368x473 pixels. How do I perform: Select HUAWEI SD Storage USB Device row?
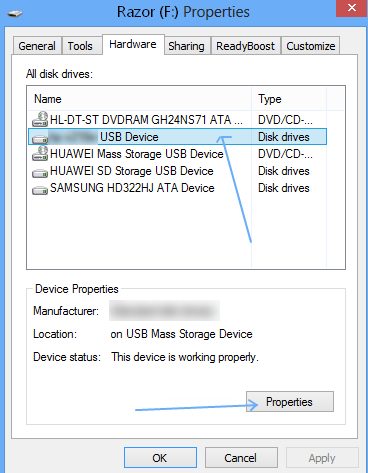(177, 171)
